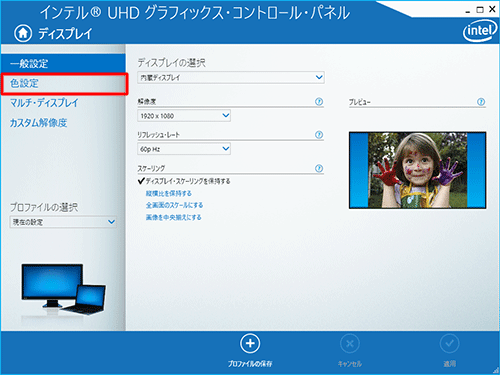The image size is (500, 375).
Task: Open the 60p Hz refresh rate dropdown
Action: point(184,149)
